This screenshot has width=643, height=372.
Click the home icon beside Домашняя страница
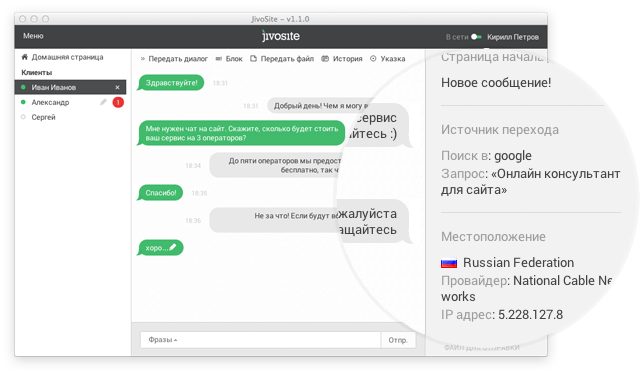point(25,57)
